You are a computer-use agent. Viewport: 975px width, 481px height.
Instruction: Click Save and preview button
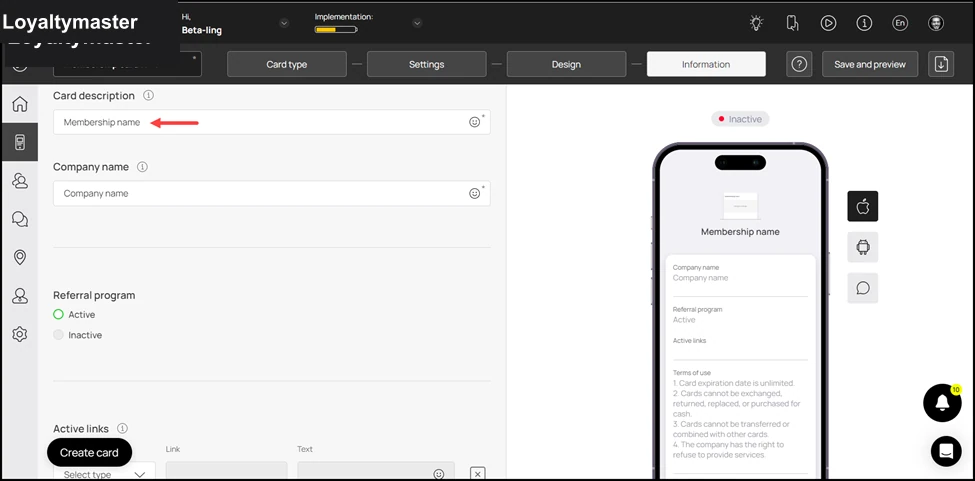870,64
